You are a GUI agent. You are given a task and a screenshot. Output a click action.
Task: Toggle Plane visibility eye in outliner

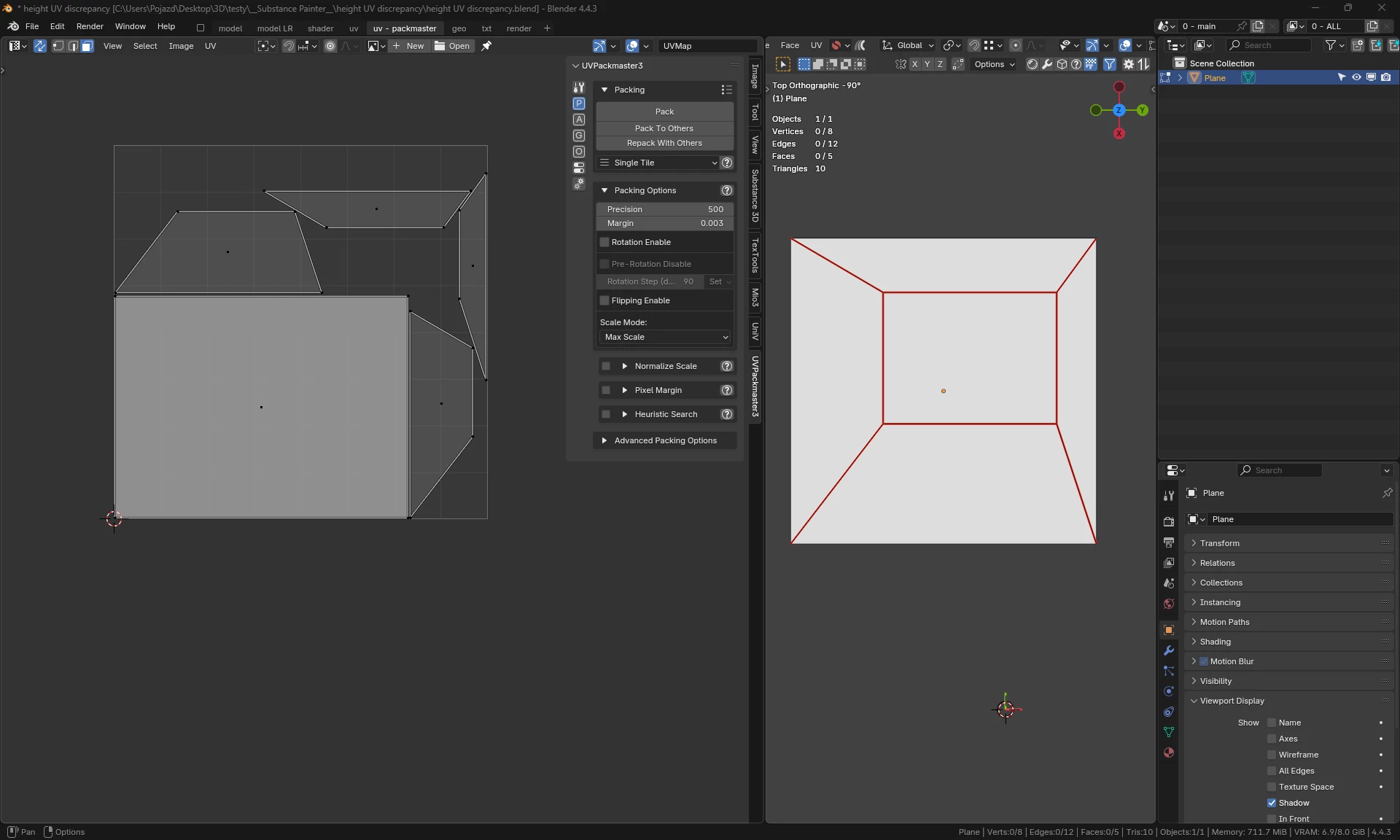click(1356, 77)
